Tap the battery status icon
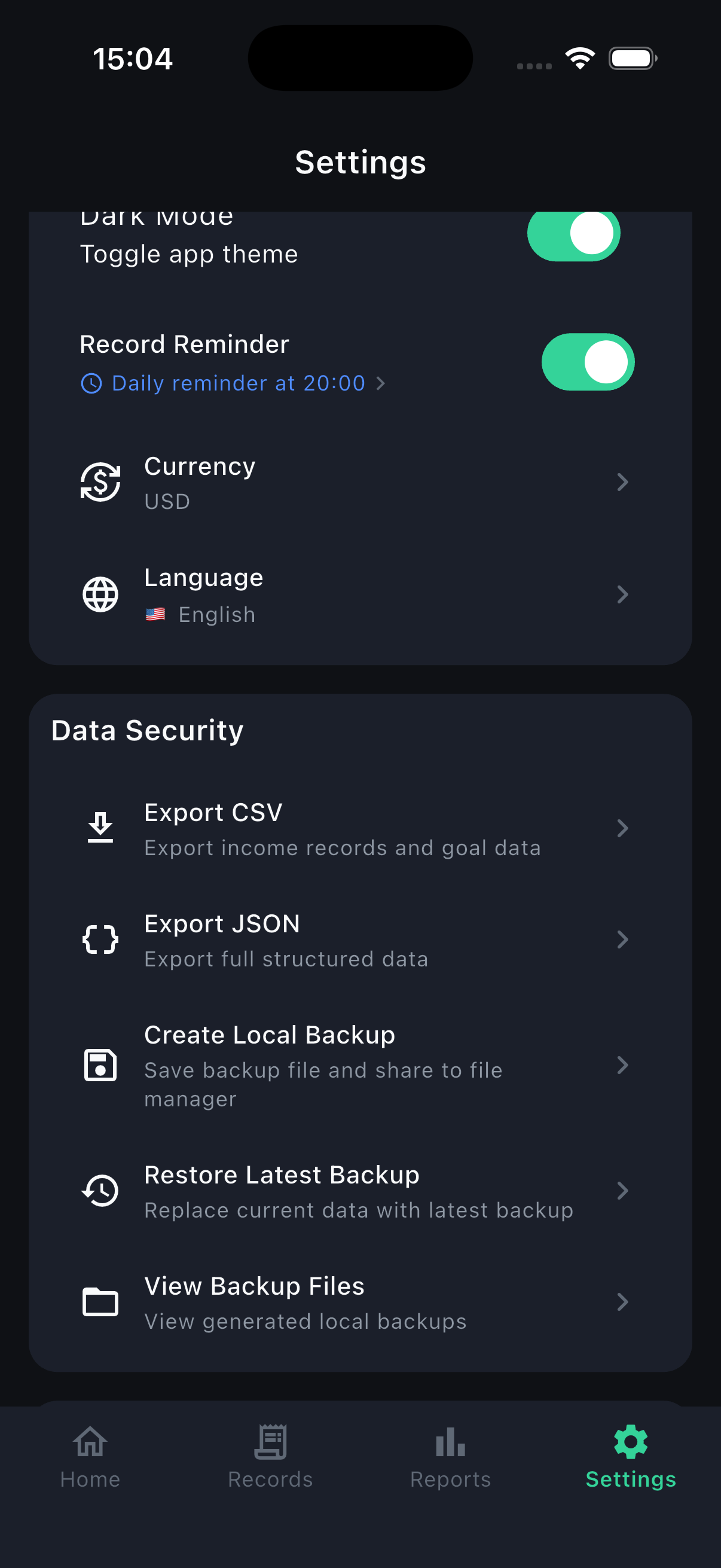Viewport: 721px width, 1568px height. 633,59
